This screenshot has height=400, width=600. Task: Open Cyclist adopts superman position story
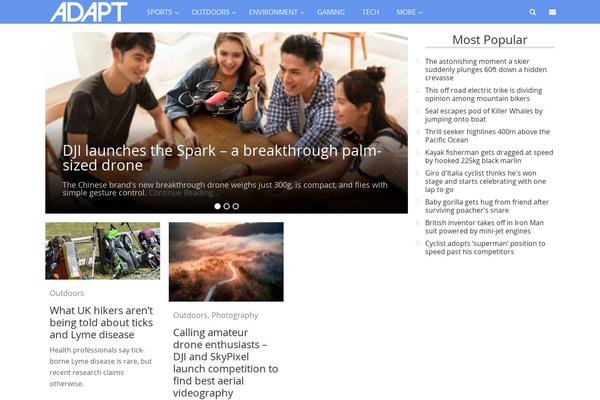pyautogui.click(x=485, y=247)
